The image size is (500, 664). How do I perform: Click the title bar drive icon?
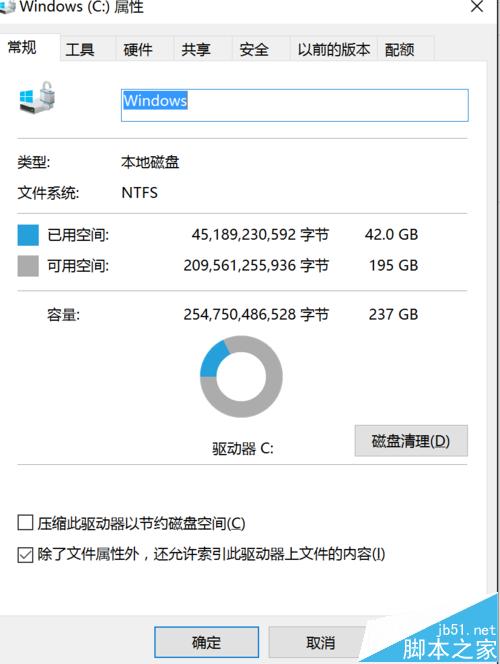tap(7, 7)
